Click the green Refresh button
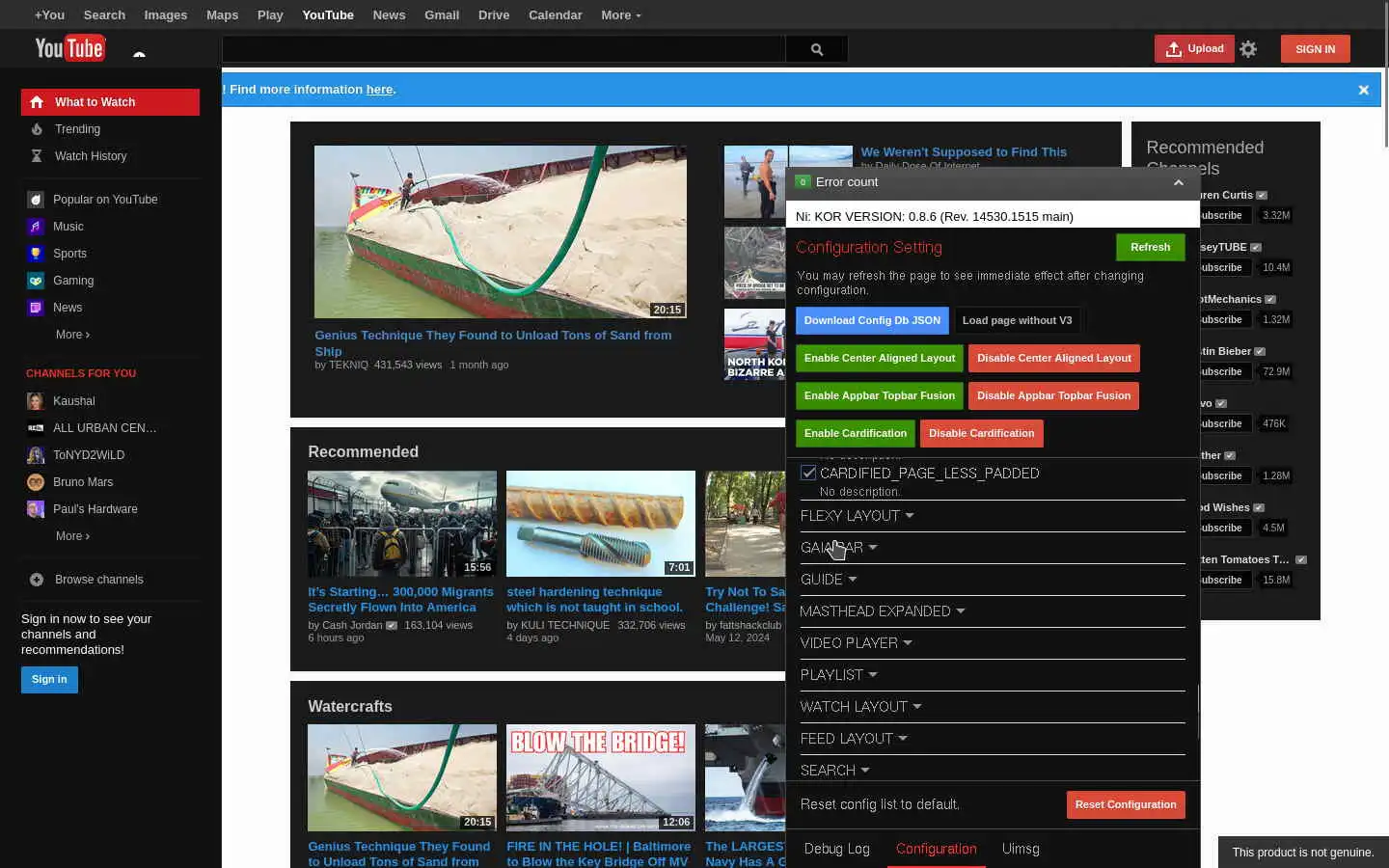Screen dimensions: 1389x868 (x=1150, y=247)
